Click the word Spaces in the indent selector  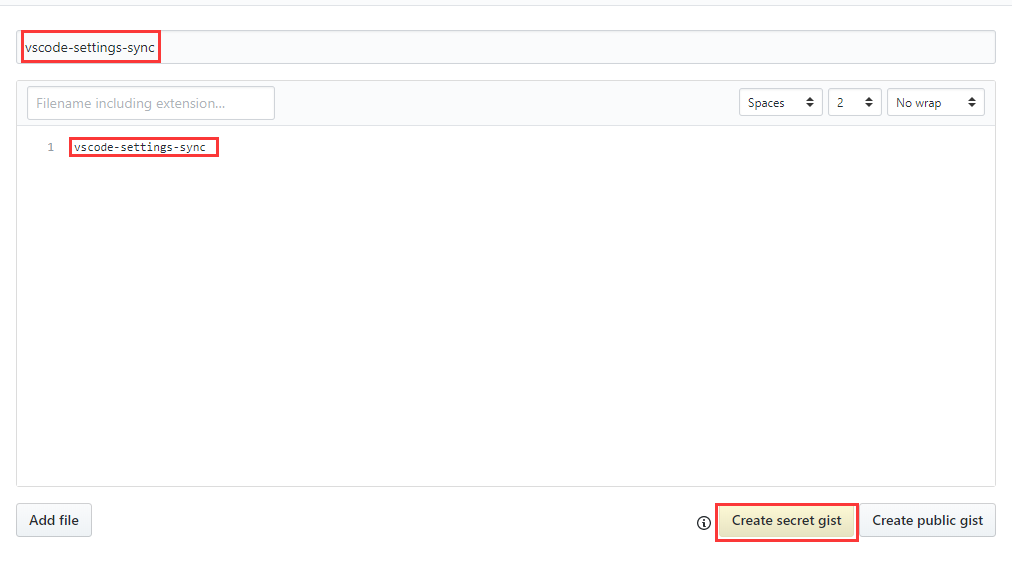pos(766,103)
